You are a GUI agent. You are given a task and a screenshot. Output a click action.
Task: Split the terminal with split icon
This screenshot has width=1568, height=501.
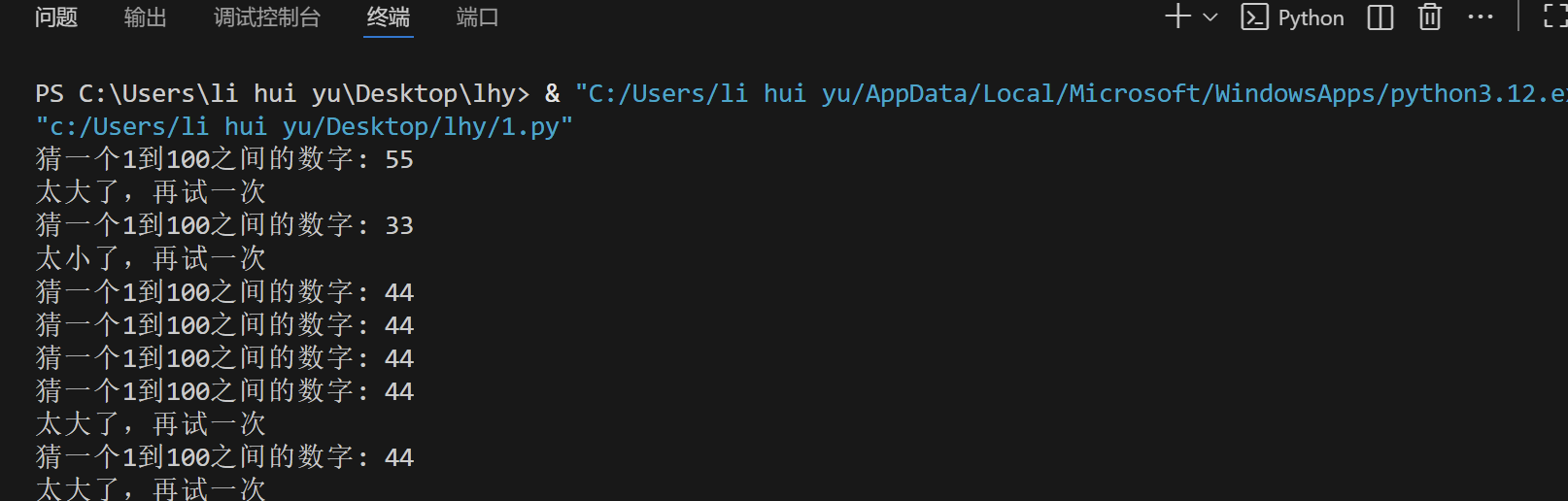click(1381, 17)
